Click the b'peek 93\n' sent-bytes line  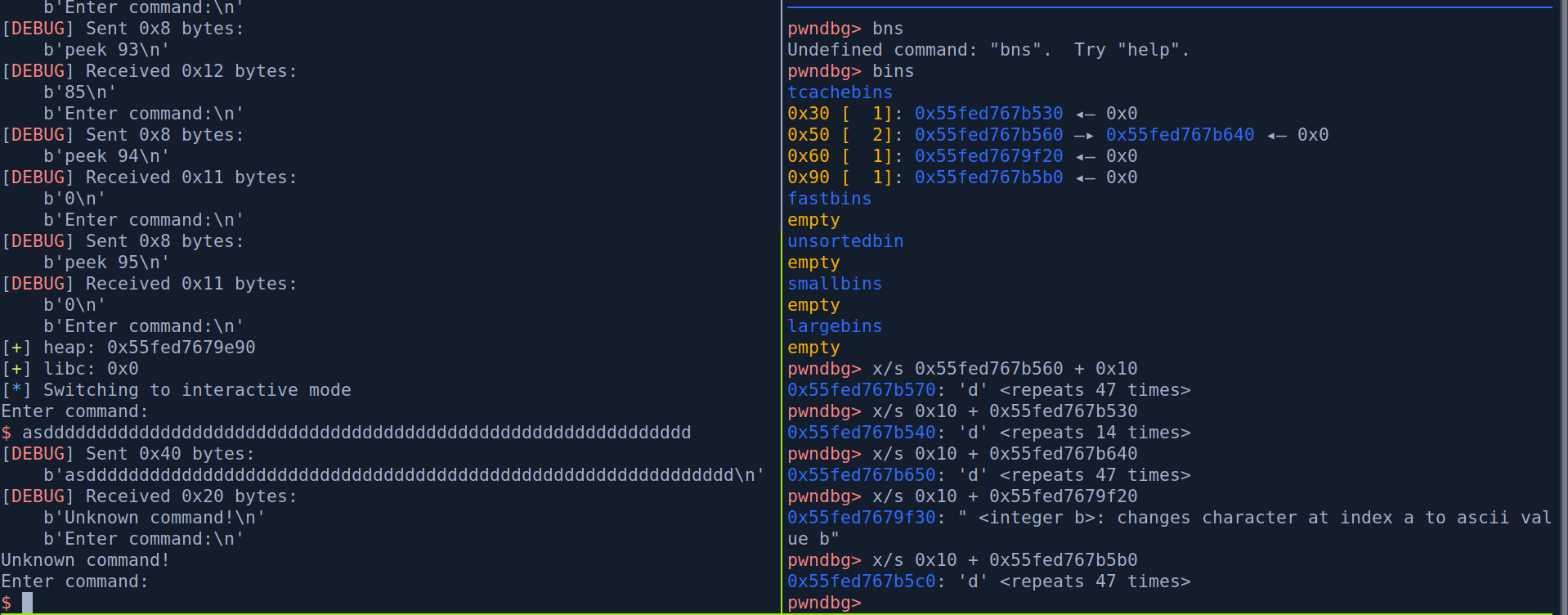tap(106, 50)
